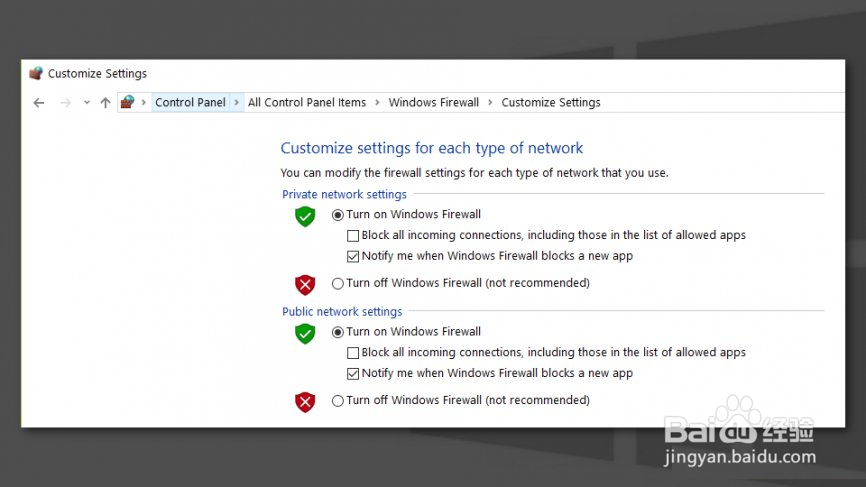Image resolution: width=866 pixels, height=487 pixels.
Task: Enable Block all incoming connections for private network
Action: 353,236
